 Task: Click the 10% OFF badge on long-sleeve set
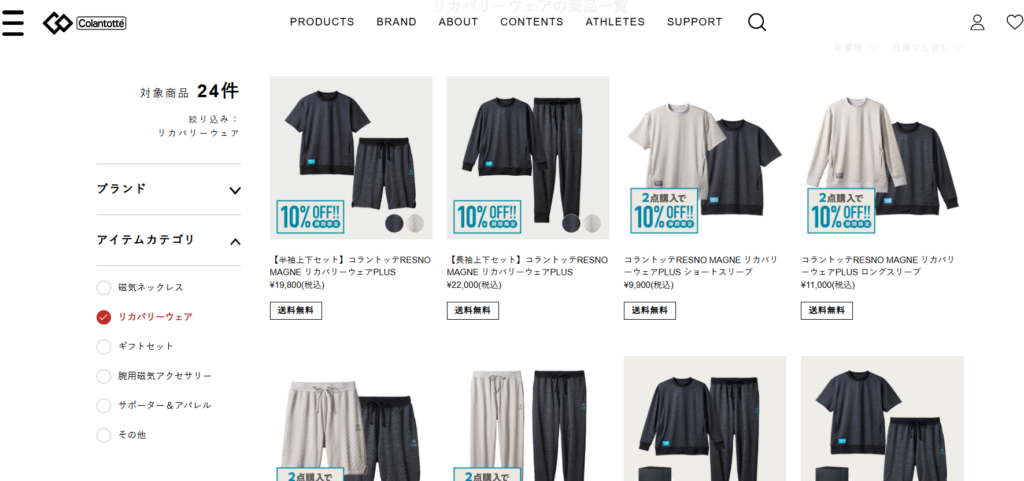(487, 217)
